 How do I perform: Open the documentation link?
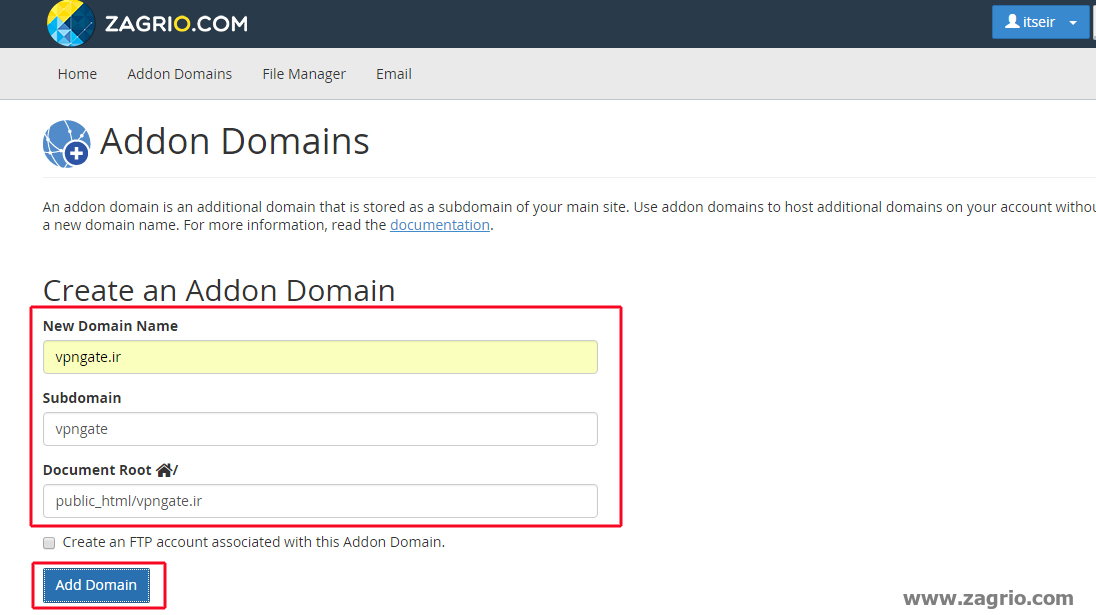tap(440, 225)
